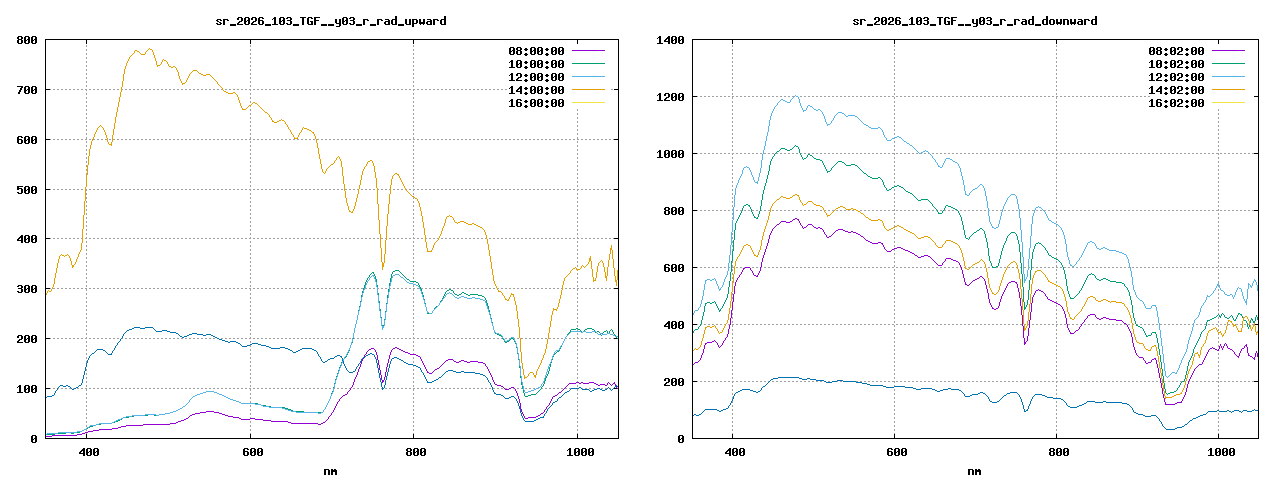This screenshot has width=1280, height=480.
Task: Click the 12:00:00 legend label
Action: click(536, 77)
